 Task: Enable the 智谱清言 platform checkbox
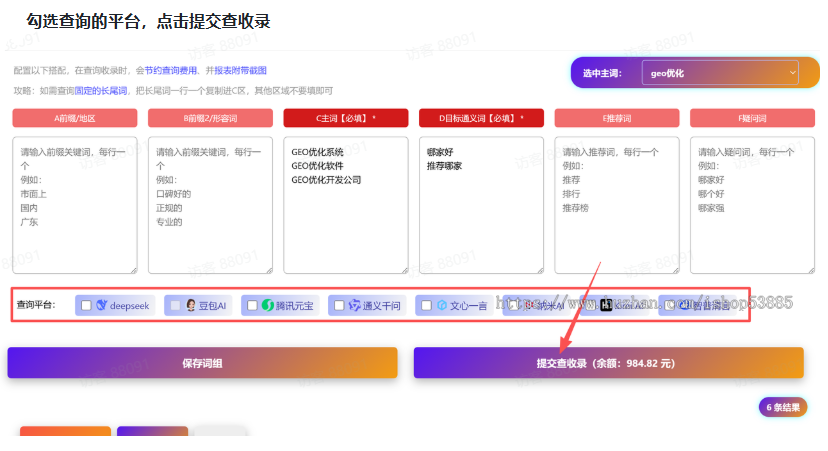(669, 305)
